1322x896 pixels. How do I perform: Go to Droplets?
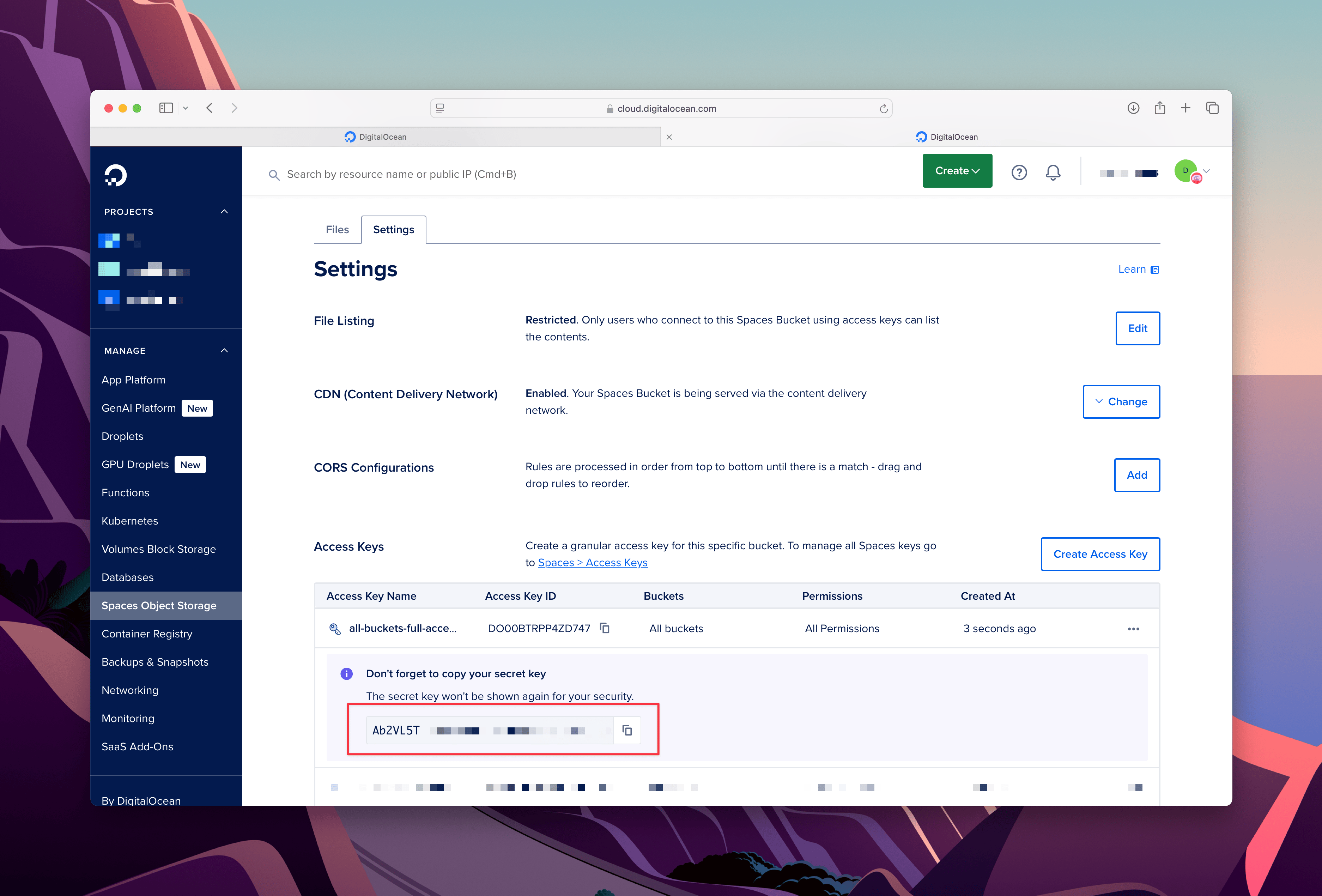[122, 436]
